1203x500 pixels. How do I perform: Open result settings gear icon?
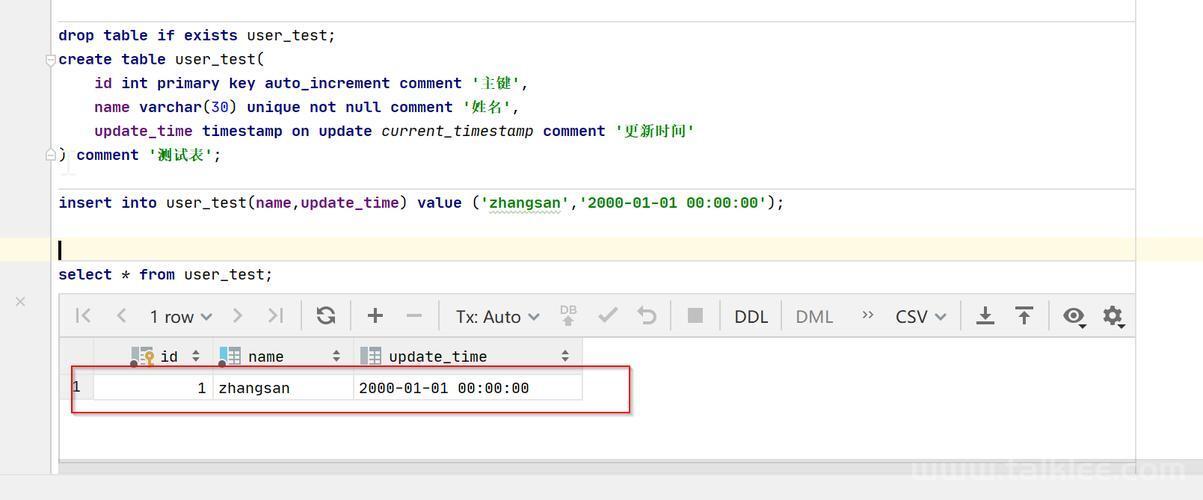pos(1113,317)
